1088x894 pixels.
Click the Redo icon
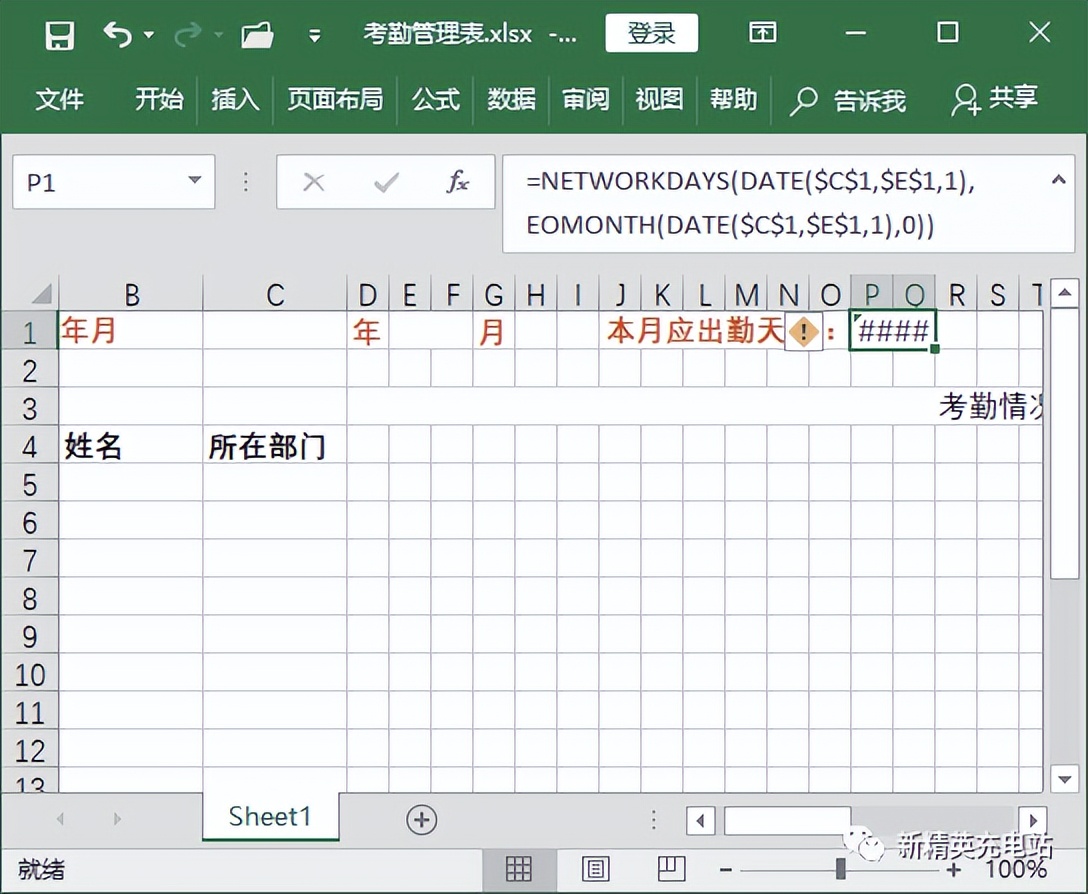point(186,33)
